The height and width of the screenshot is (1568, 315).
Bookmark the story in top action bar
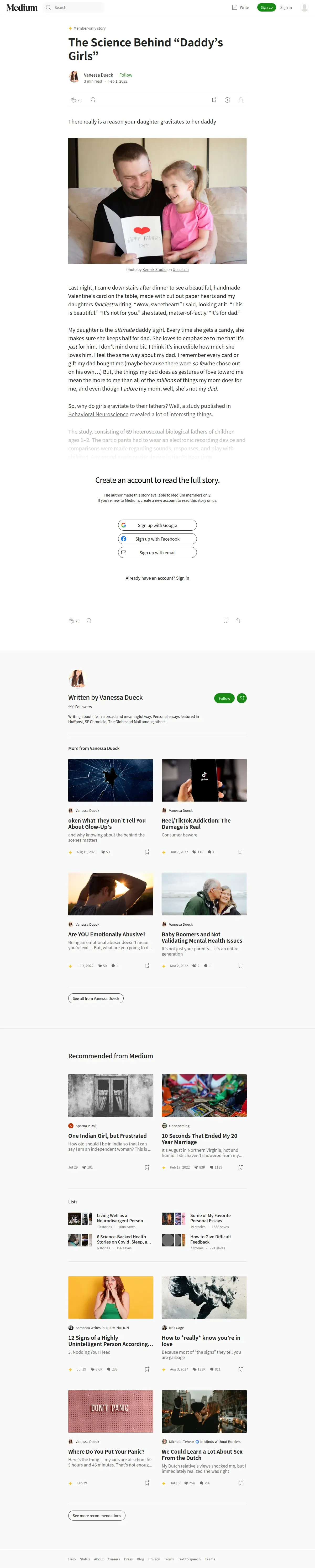tap(214, 100)
